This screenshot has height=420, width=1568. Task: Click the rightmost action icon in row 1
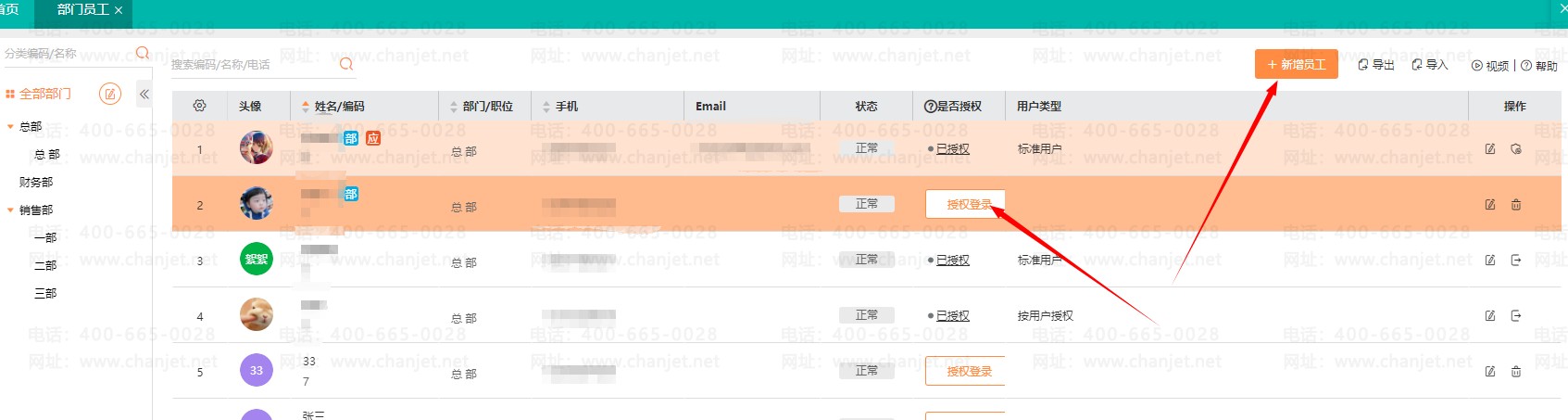1516,148
